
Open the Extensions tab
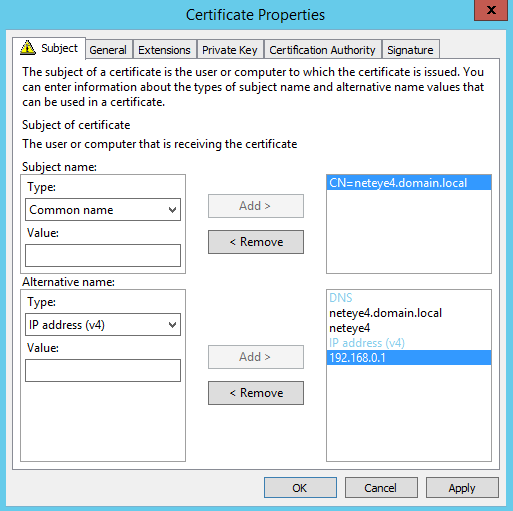(164, 50)
